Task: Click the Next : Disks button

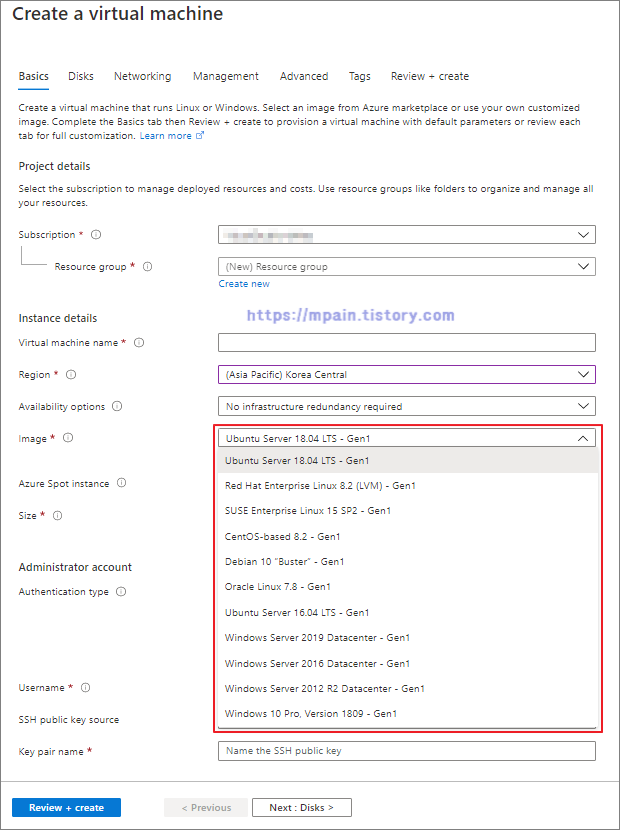Action: coord(302,807)
